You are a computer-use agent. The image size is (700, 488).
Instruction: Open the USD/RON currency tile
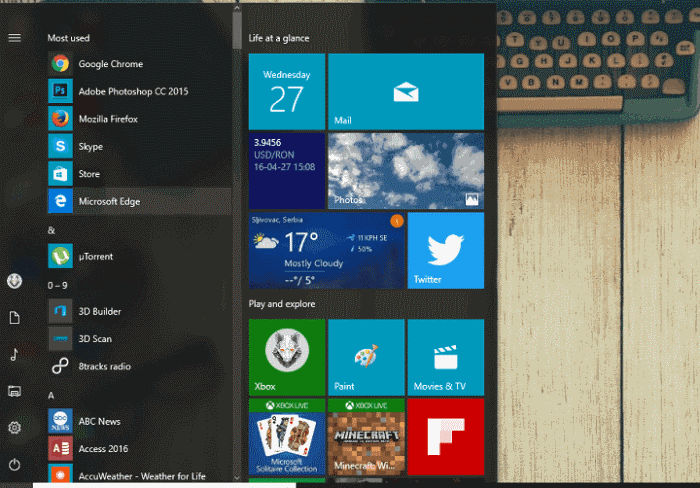point(287,171)
